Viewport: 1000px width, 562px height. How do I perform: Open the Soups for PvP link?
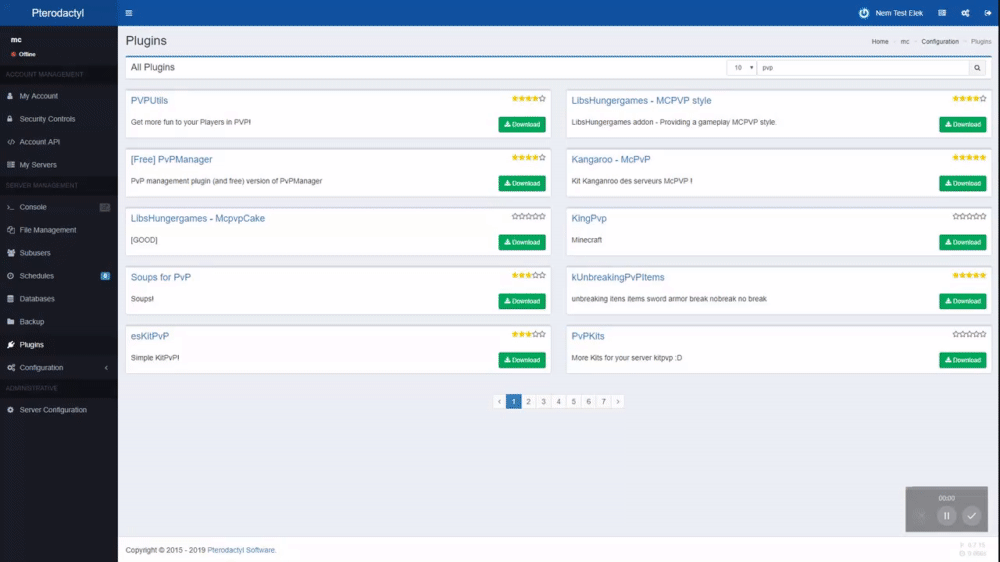tap(161, 277)
